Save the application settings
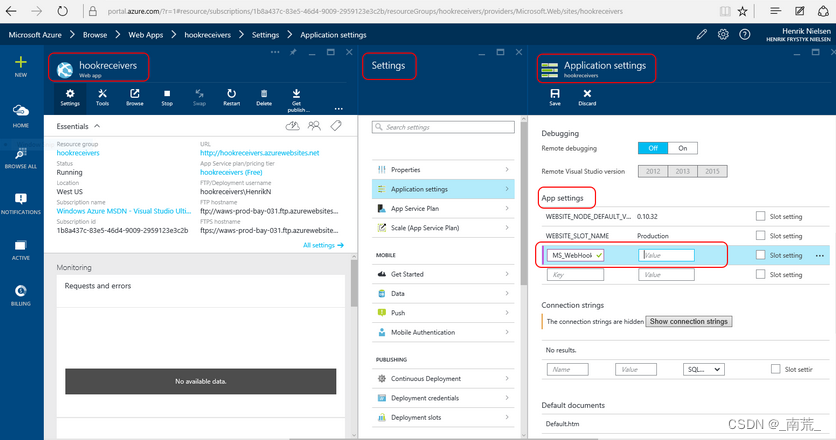836x440 pixels. 555,98
